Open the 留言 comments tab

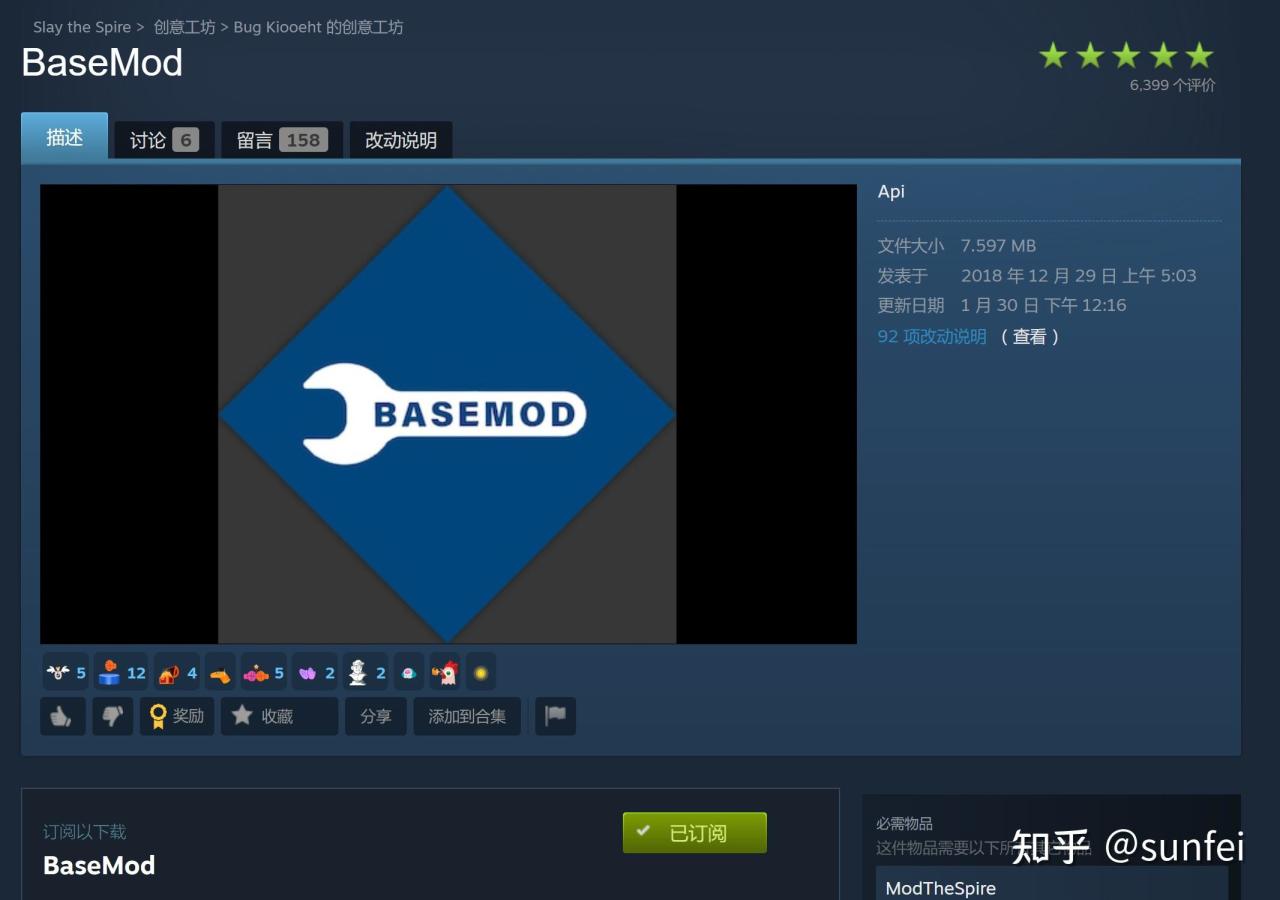[x=282, y=140]
